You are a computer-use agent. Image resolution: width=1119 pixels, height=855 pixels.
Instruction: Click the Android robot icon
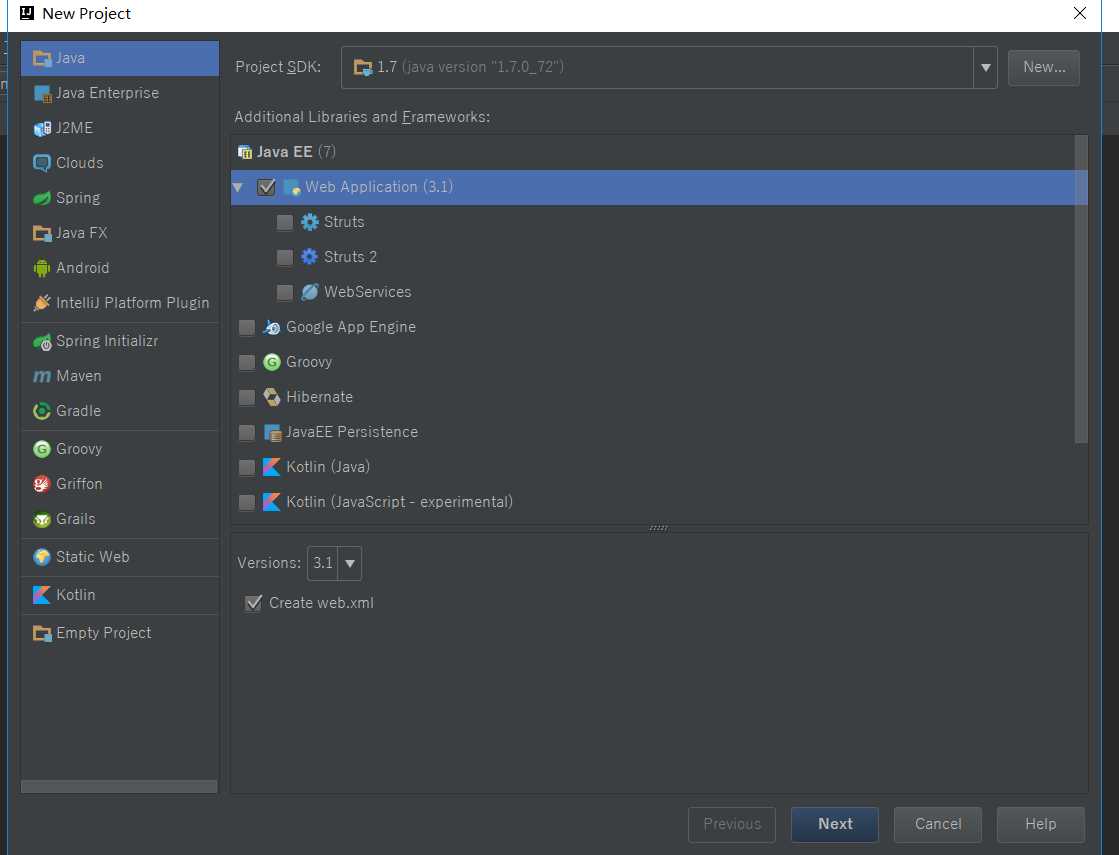click(x=42, y=268)
